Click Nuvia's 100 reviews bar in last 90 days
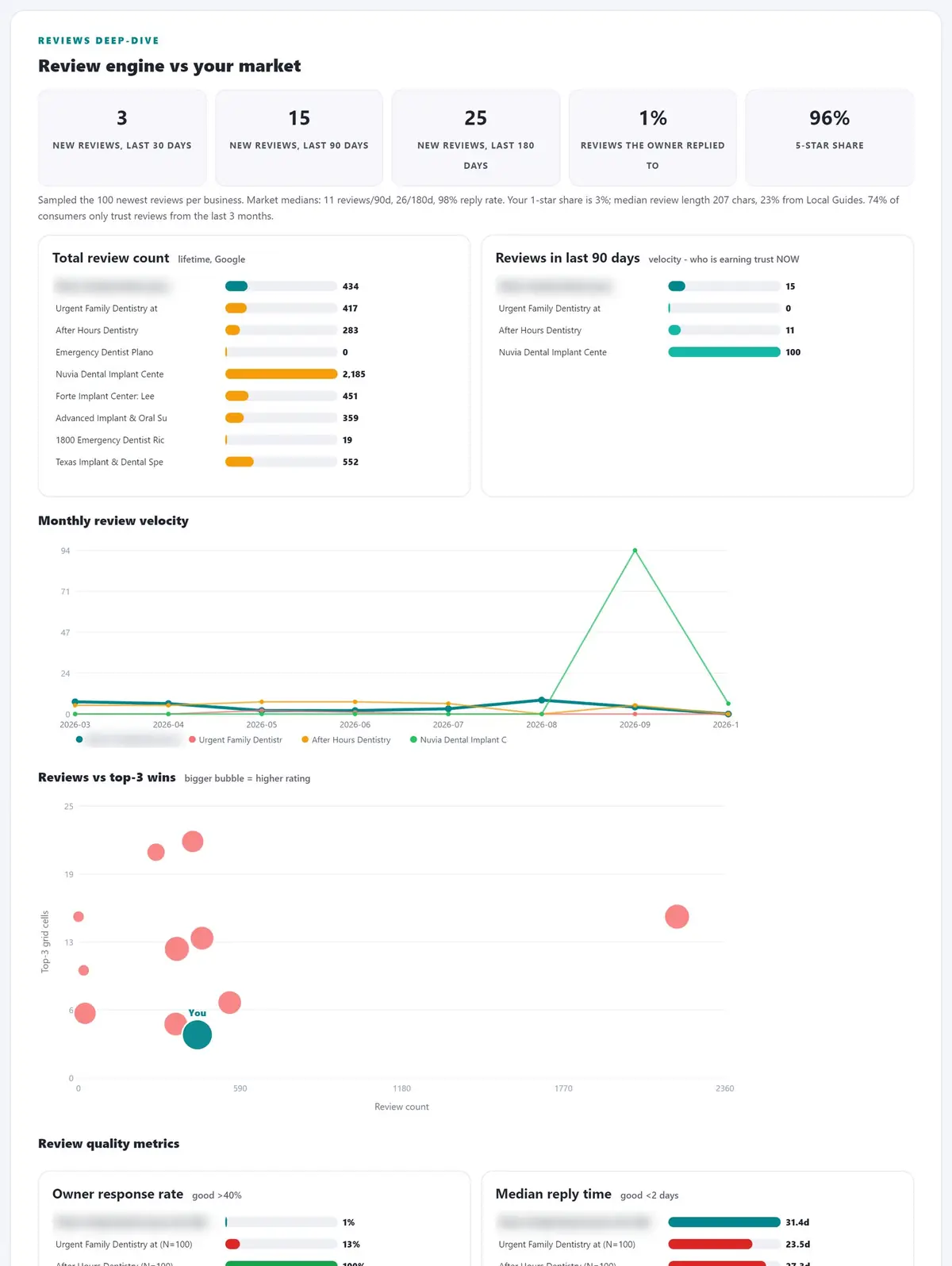Image resolution: width=952 pixels, height=1266 pixels. click(724, 352)
